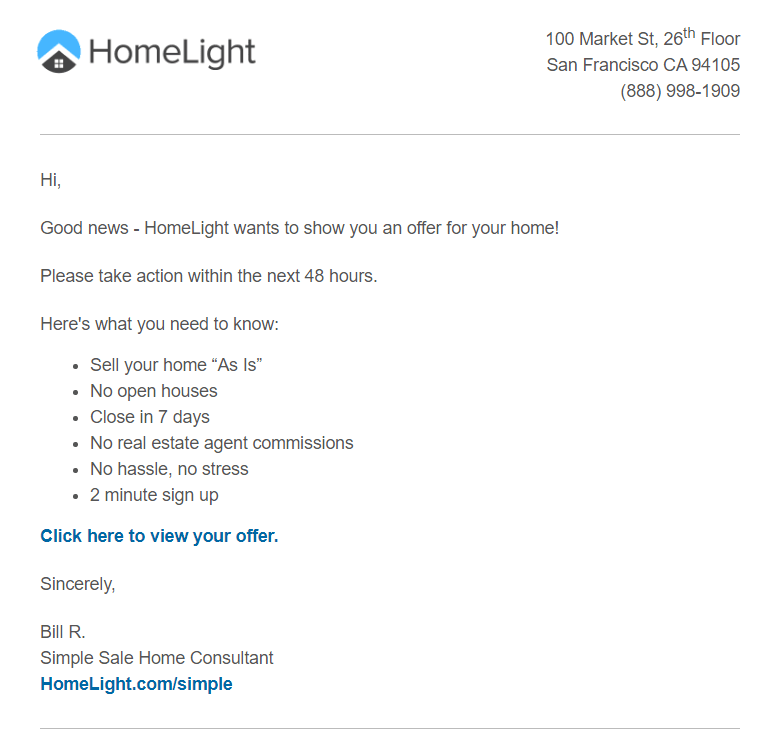Click the 100 Market St address line
This screenshot has width=778, height=745.
[x=643, y=37]
